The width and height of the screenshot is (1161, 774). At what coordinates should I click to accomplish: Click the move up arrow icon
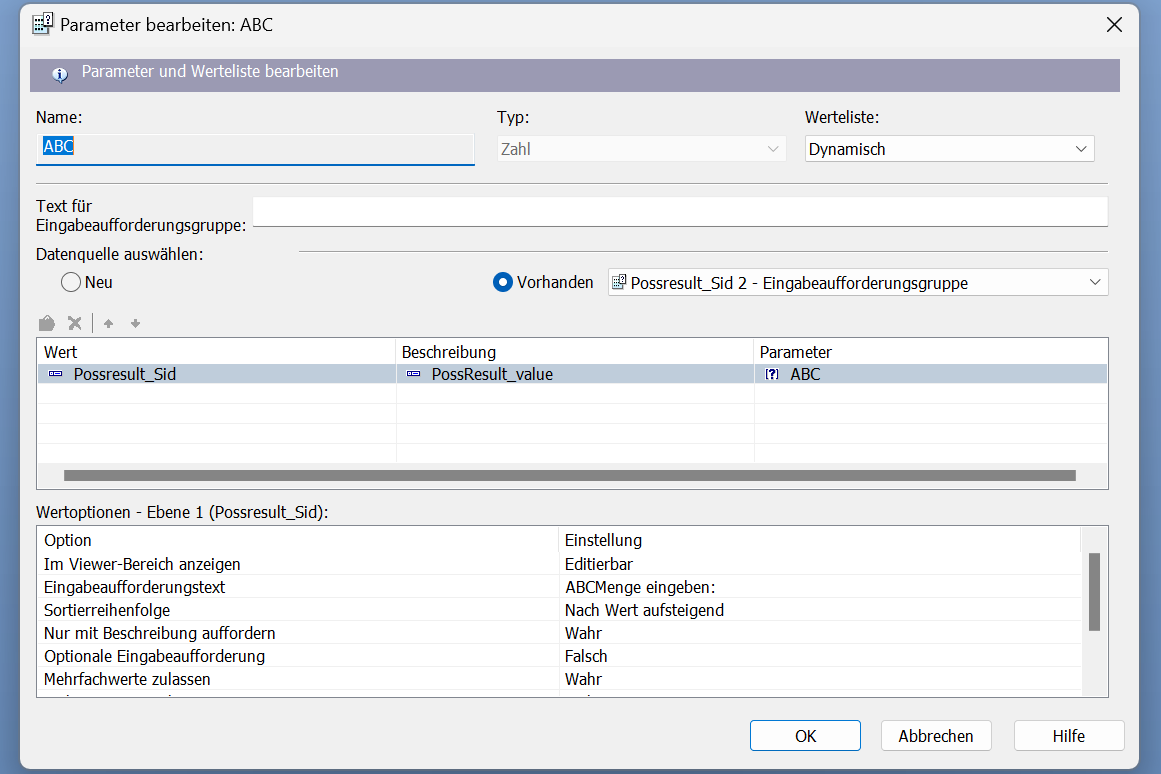click(109, 323)
